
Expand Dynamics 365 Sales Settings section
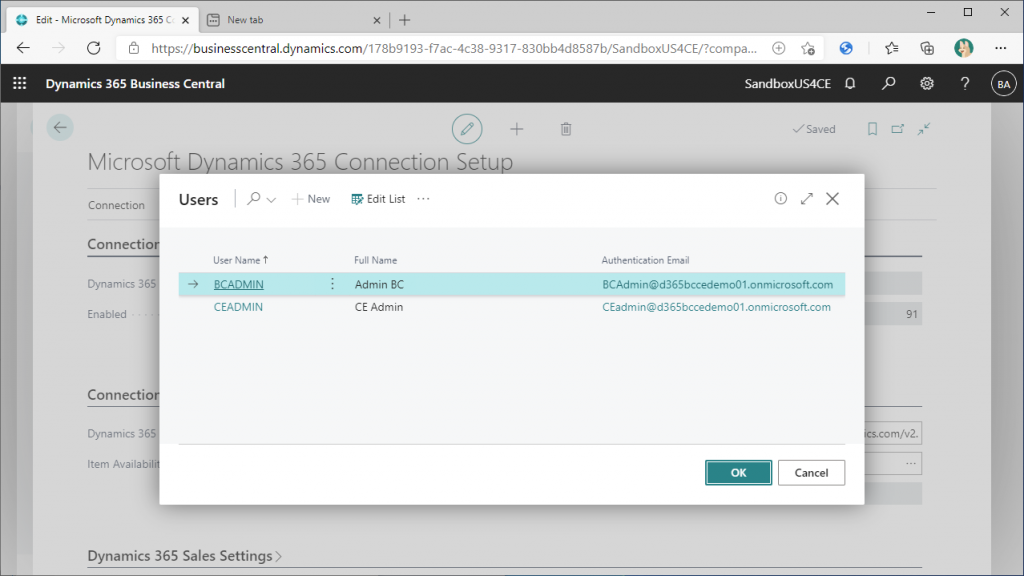point(185,556)
